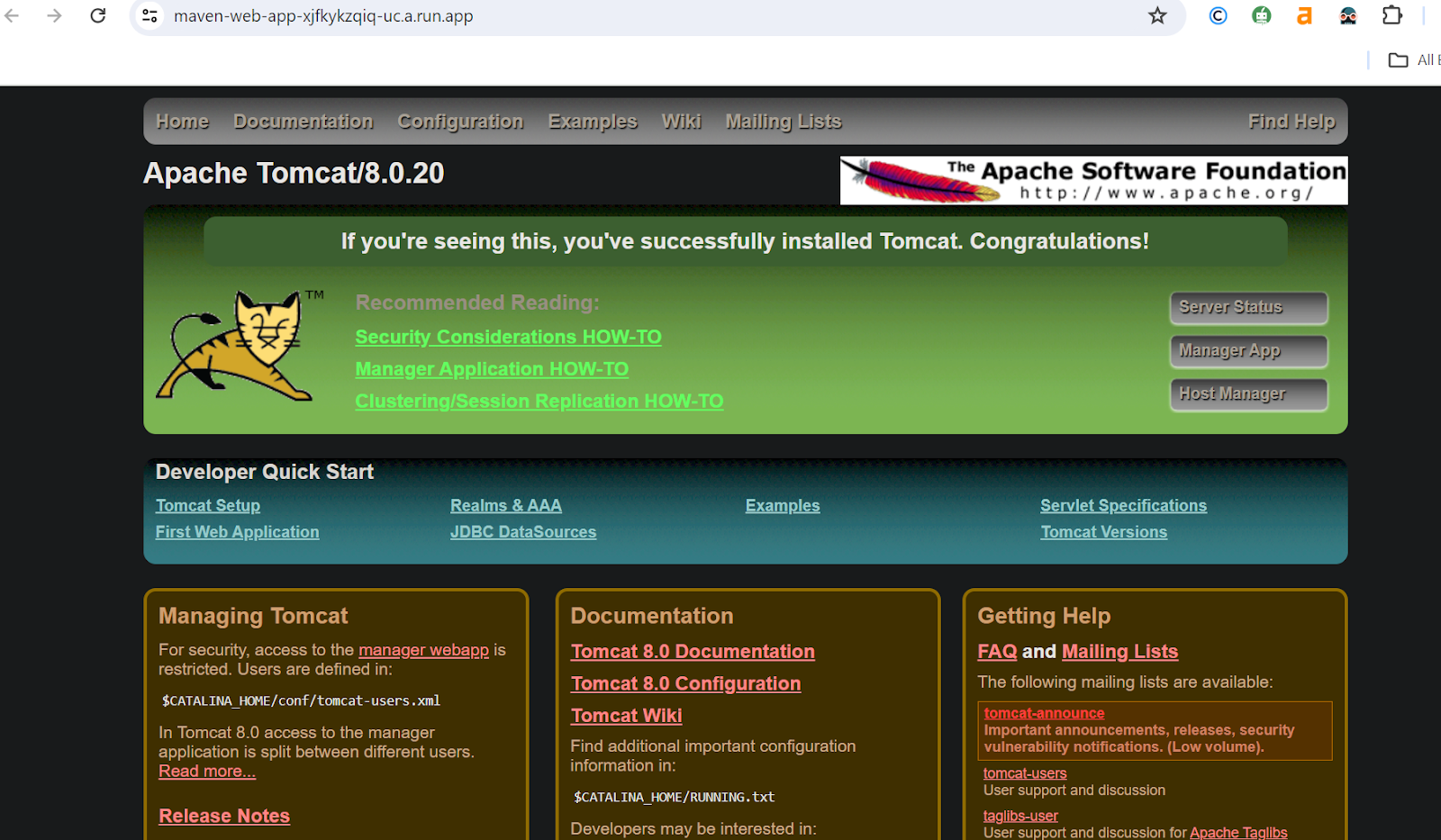Open Manager Application HOW-TO link
This screenshot has width=1441, height=840.
[x=492, y=369]
